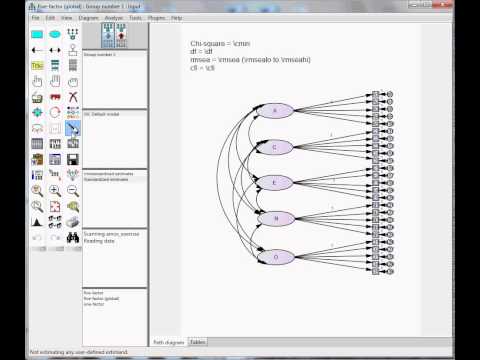Switch to the Path diagram tab
This screenshot has height=360, width=480.
tap(168, 342)
